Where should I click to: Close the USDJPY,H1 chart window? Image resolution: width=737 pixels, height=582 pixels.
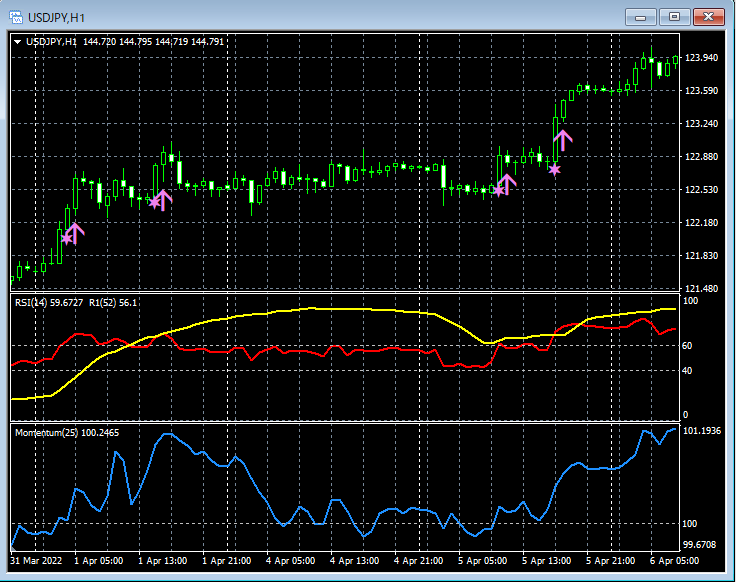(x=708, y=16)
